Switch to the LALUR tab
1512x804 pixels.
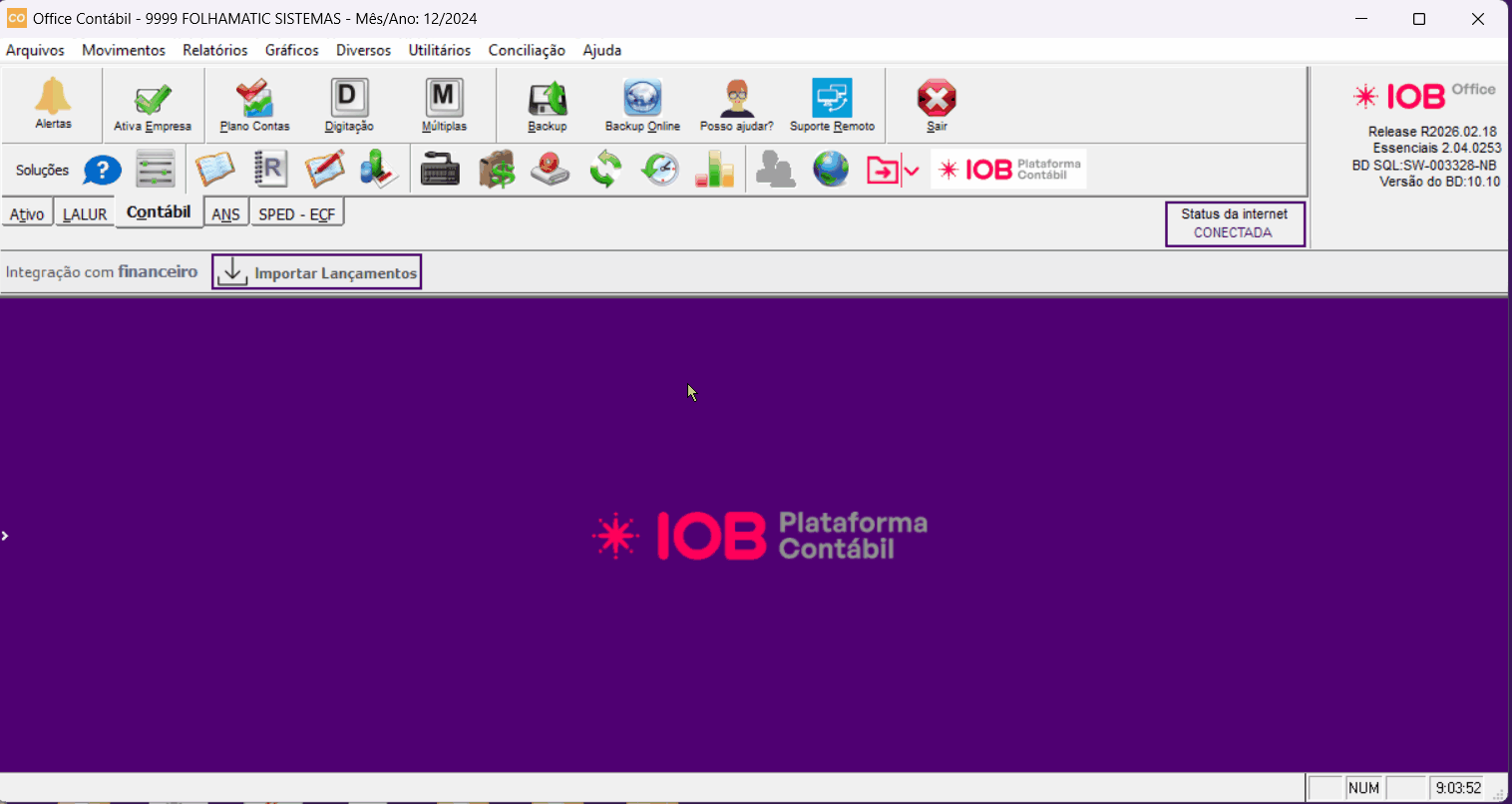pos(85,214)
